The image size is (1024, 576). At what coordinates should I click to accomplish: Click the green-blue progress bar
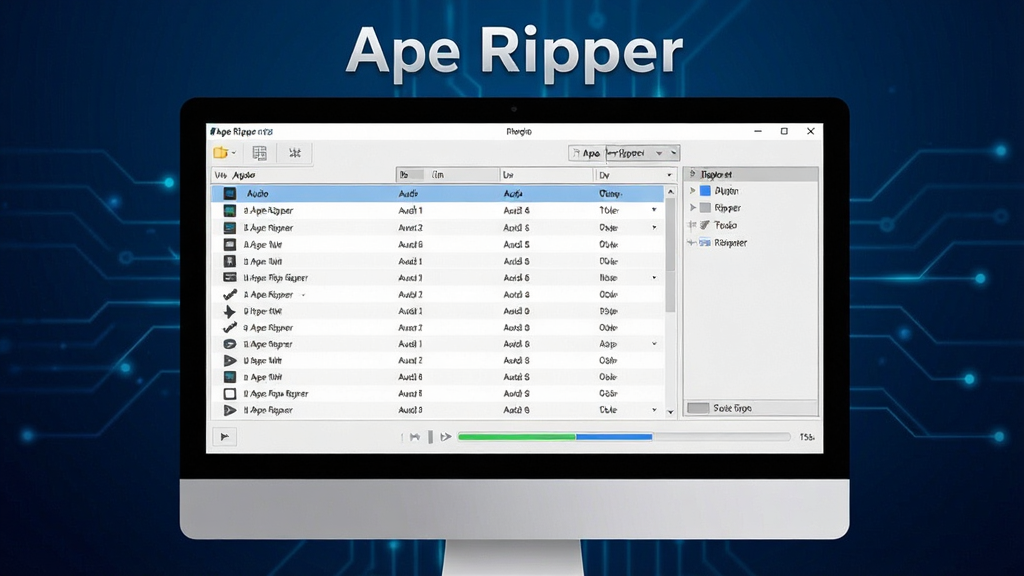pyautogui.click(x=624, y=437)
